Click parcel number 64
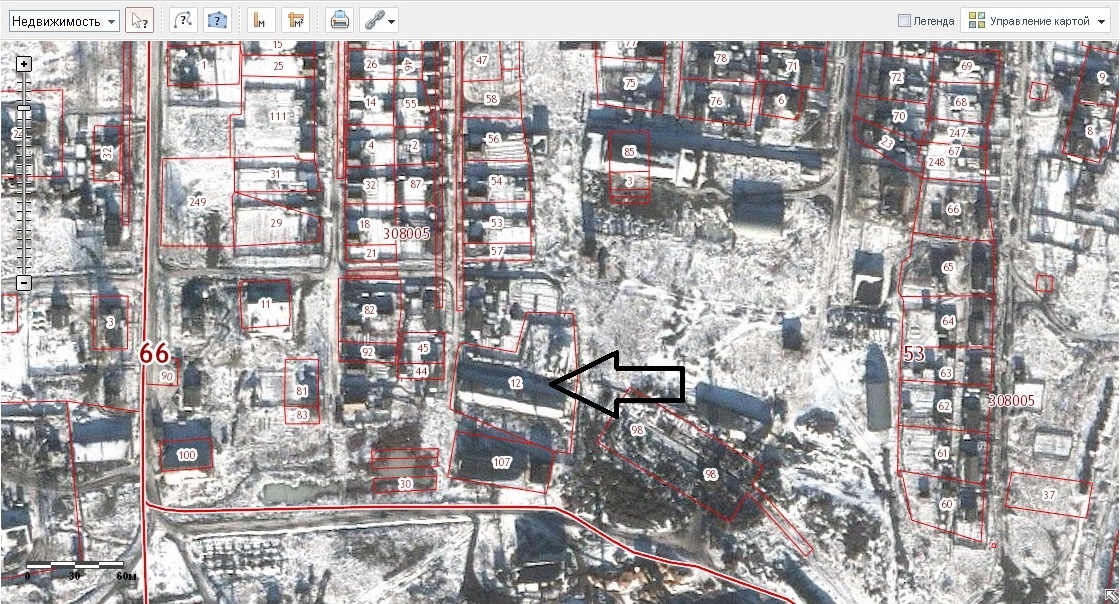1120x604 pixels. tap(948, 321)
